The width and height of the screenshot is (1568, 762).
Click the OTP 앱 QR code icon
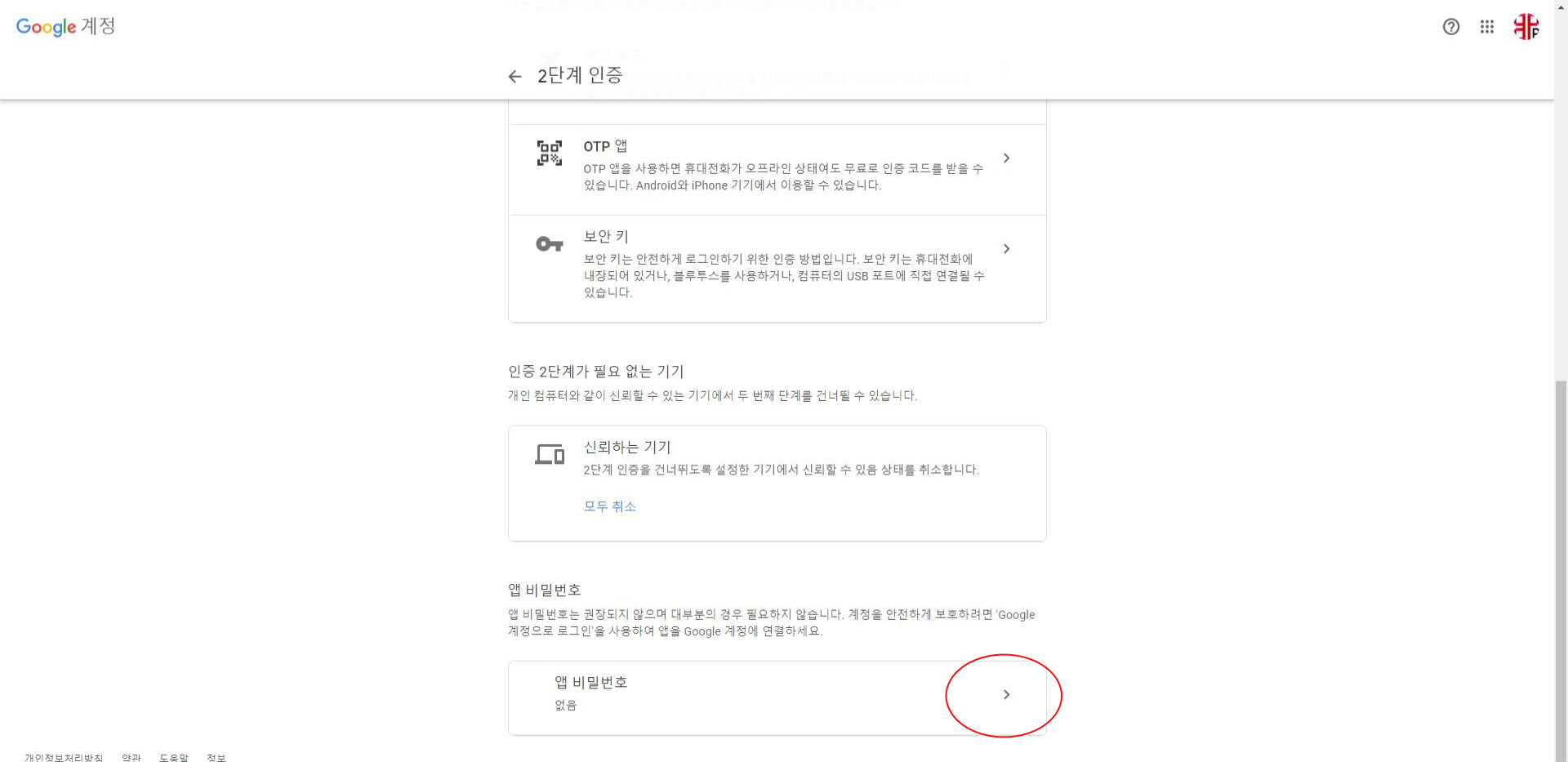coord(550,153)
